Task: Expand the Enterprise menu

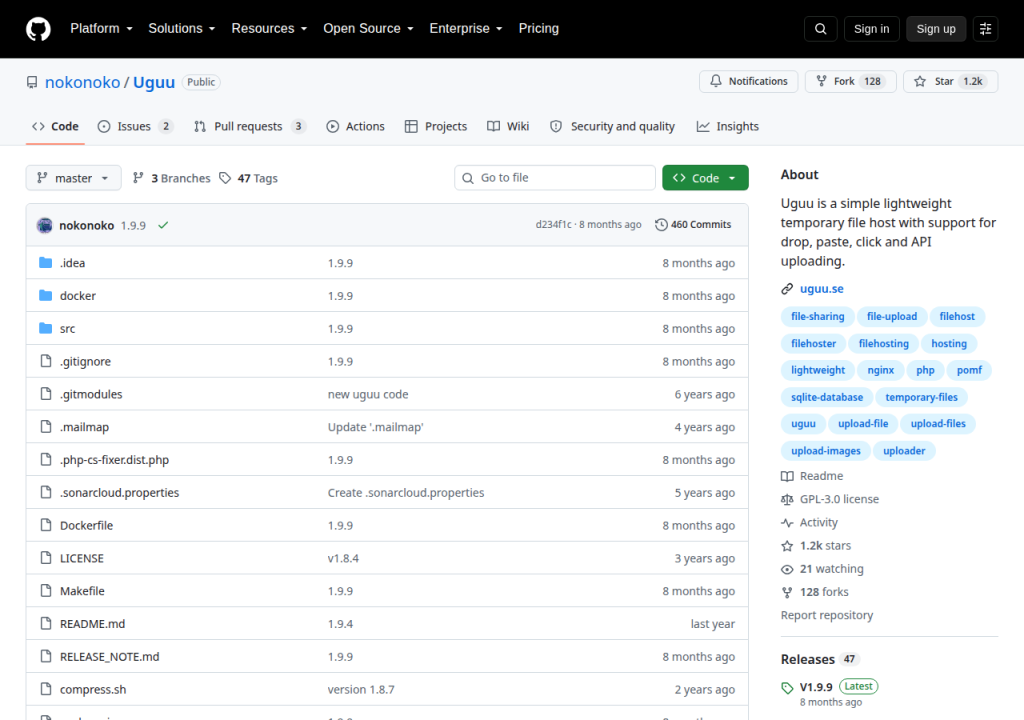Action: 466,29
